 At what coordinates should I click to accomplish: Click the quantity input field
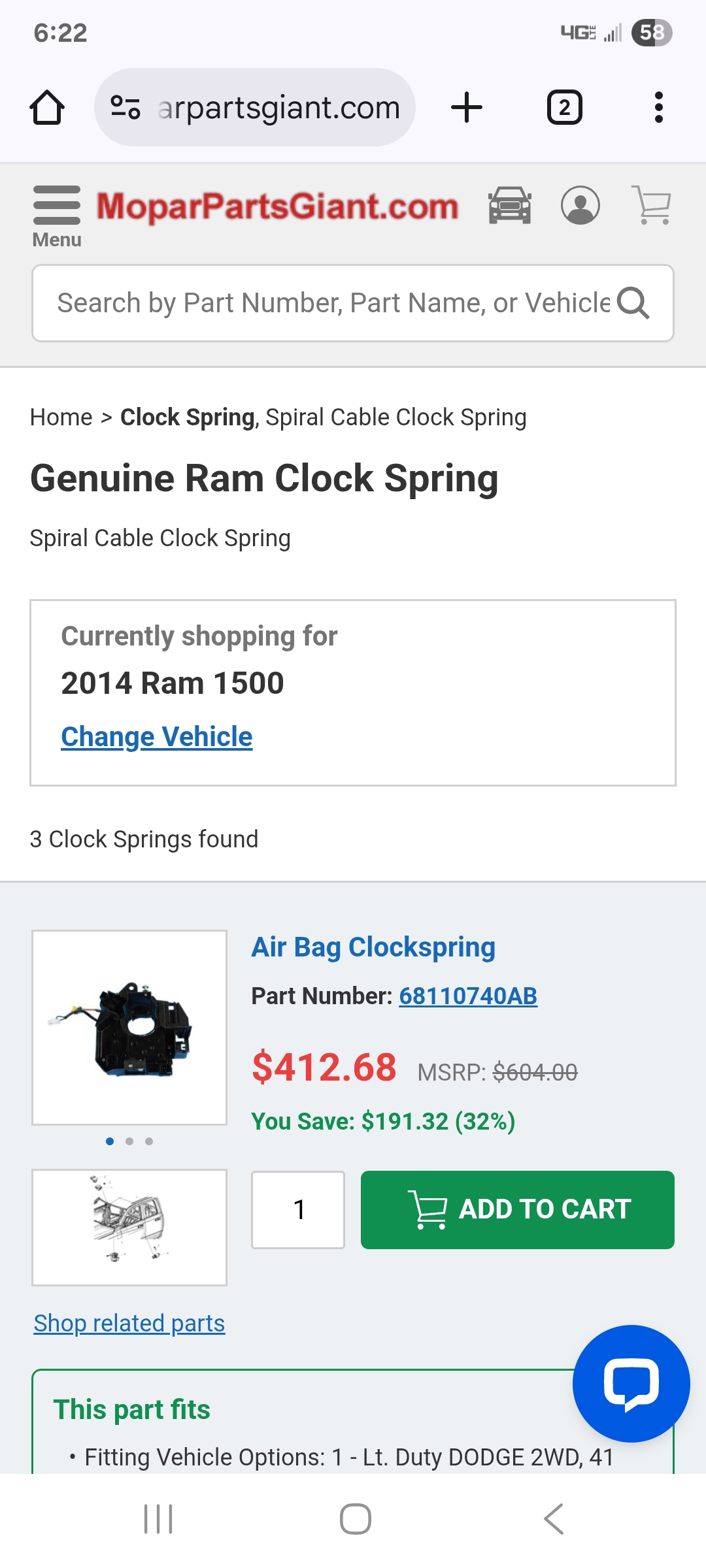(297, 1209)
